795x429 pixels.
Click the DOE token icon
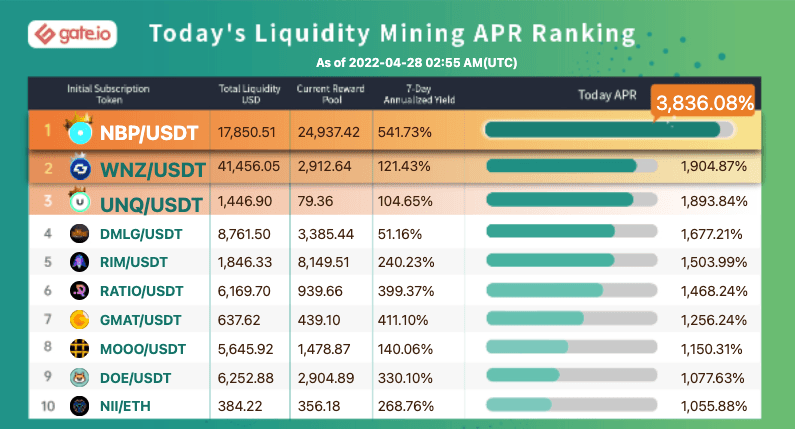click(x=79, y=378)
